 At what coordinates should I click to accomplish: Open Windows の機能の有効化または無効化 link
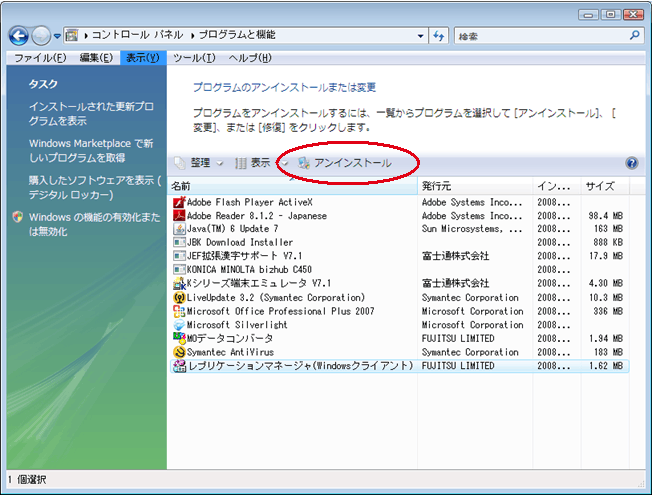point(94,224)
